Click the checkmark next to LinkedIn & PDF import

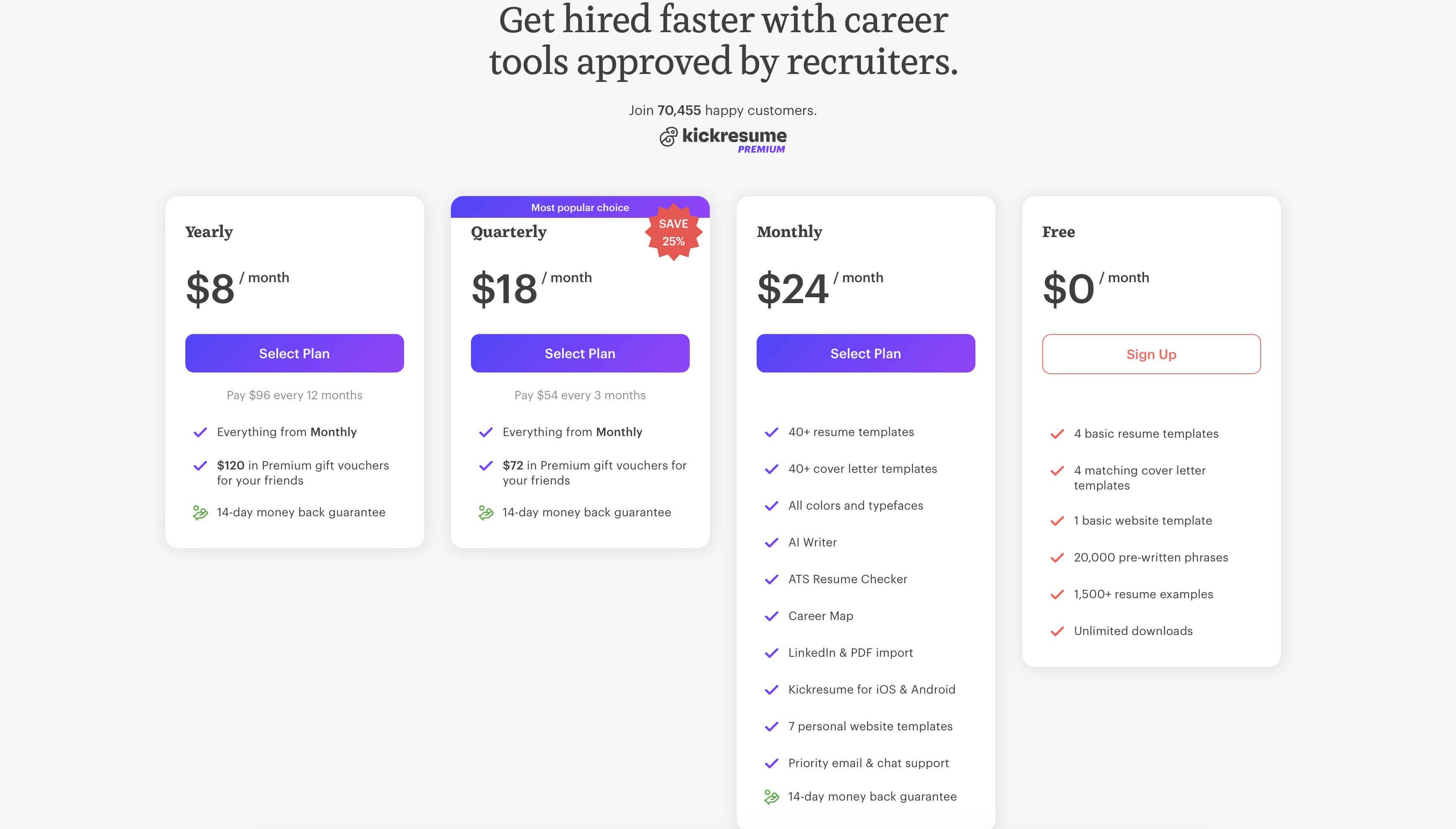tap(772, 653)
